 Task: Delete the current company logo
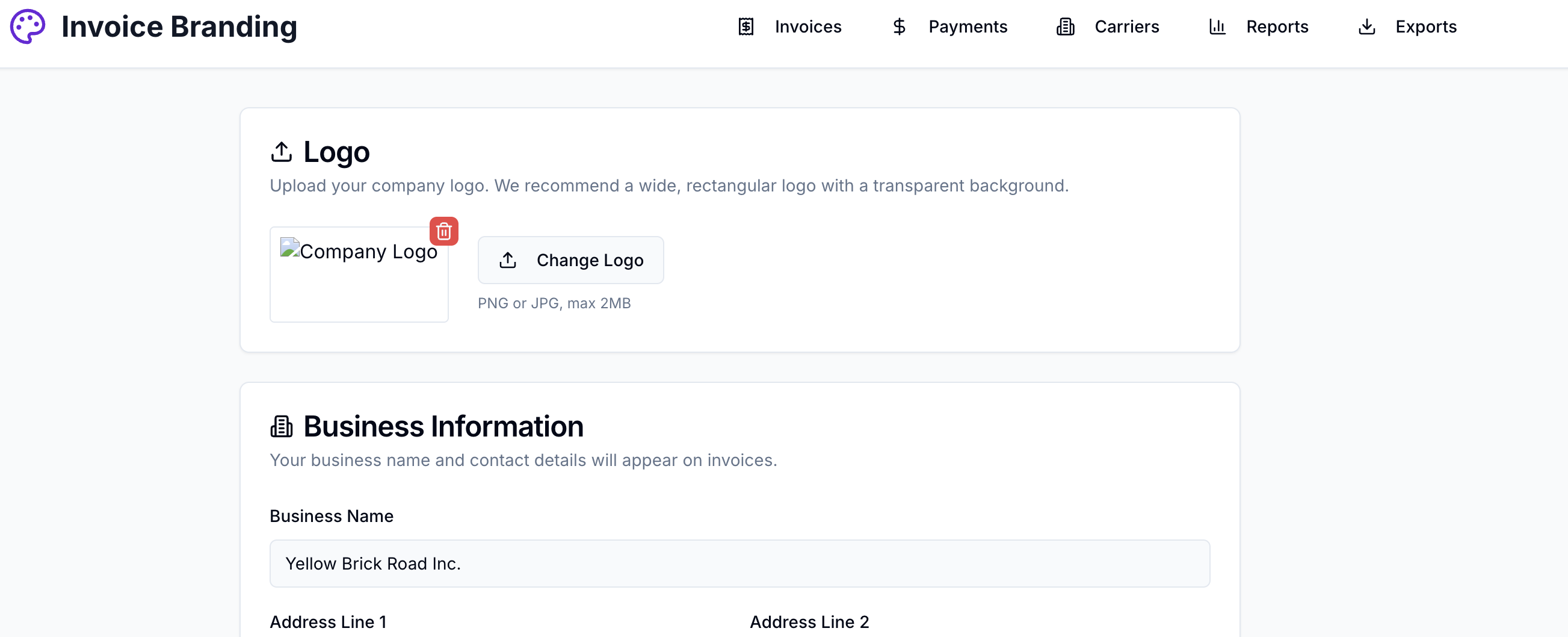pyautogui.click(x=443, y=231)
